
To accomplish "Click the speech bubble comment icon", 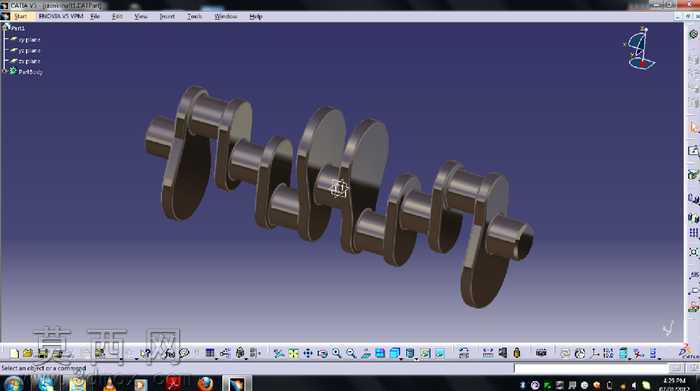I will 184,354.
